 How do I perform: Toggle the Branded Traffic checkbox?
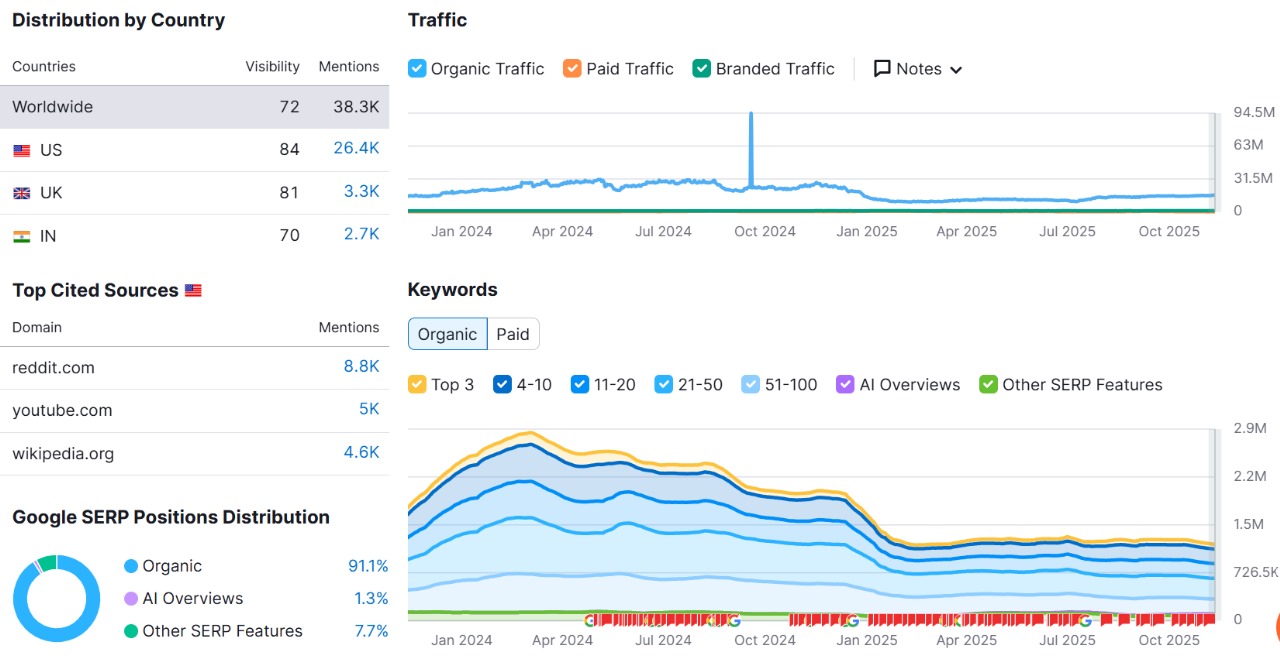pyautogui.click(x=701, y=69)
